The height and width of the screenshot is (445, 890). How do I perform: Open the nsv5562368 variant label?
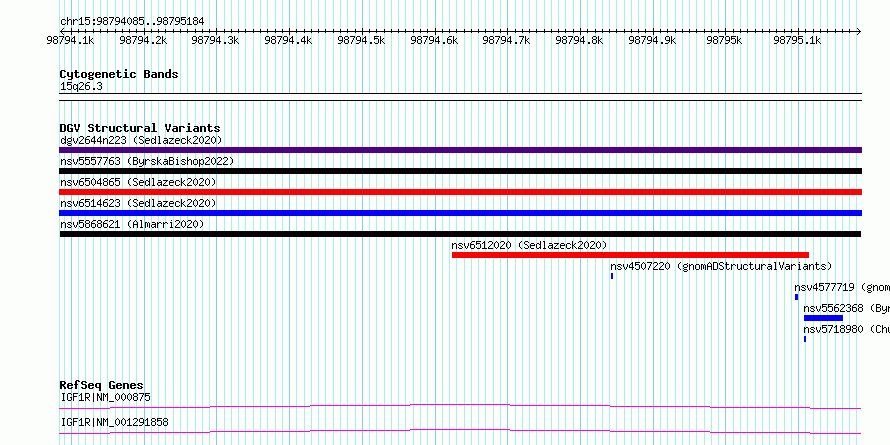point(846,308)
